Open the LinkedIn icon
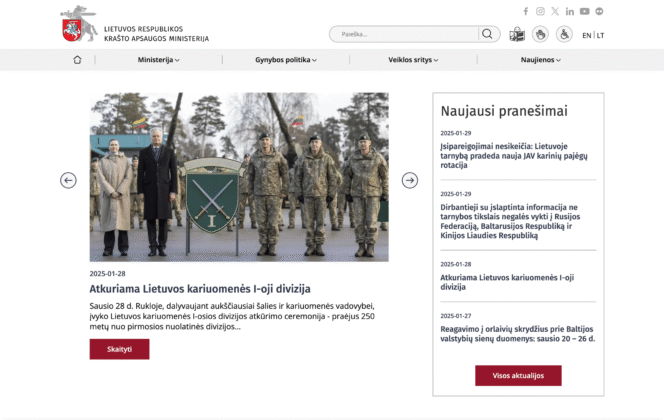The image size is (664, 420). pyautogui.click(x=570, y=11)
